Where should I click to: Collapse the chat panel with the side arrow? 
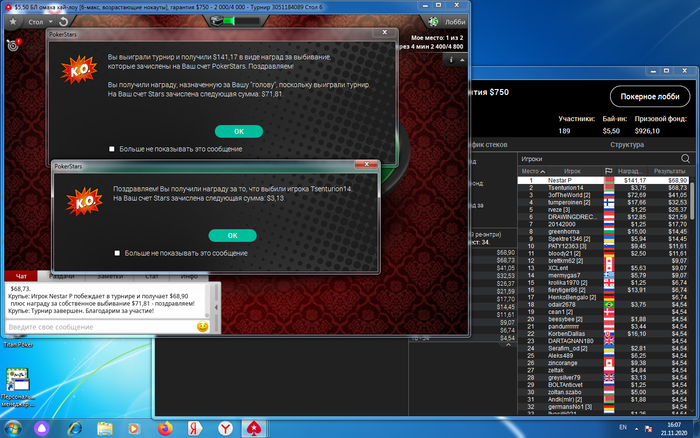click(217, 307)
